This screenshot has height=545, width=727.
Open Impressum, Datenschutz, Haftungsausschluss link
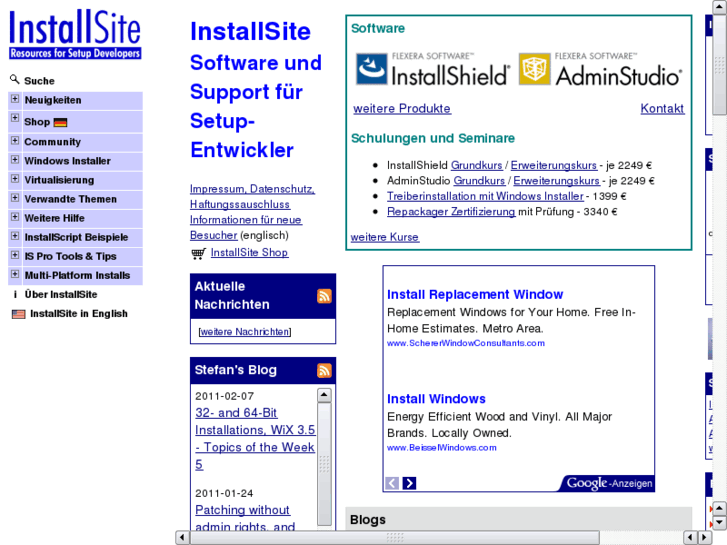click(252, 197)
